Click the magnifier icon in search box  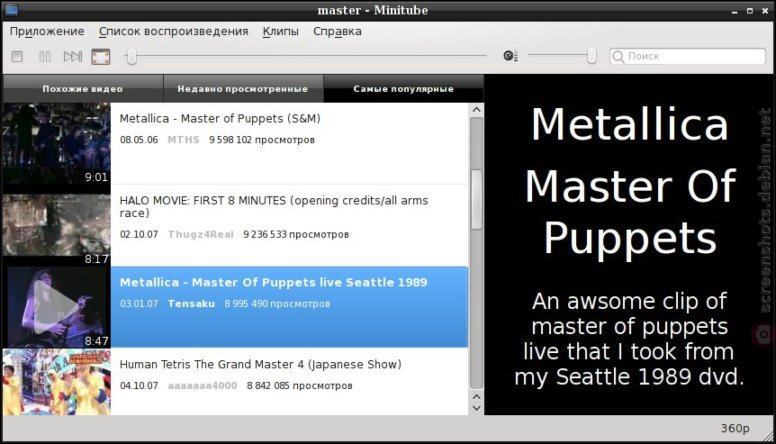[x=618, y=56]
